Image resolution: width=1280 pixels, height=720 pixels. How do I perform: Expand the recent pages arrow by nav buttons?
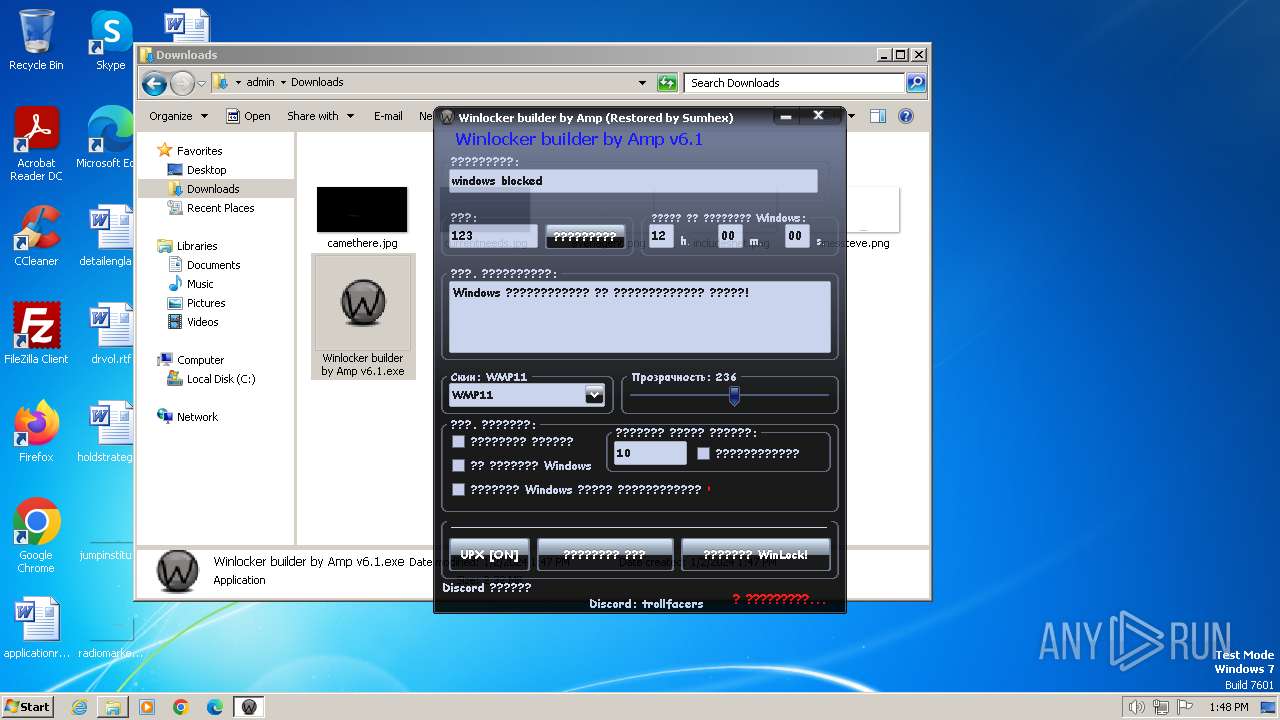[x=201, y=83]
